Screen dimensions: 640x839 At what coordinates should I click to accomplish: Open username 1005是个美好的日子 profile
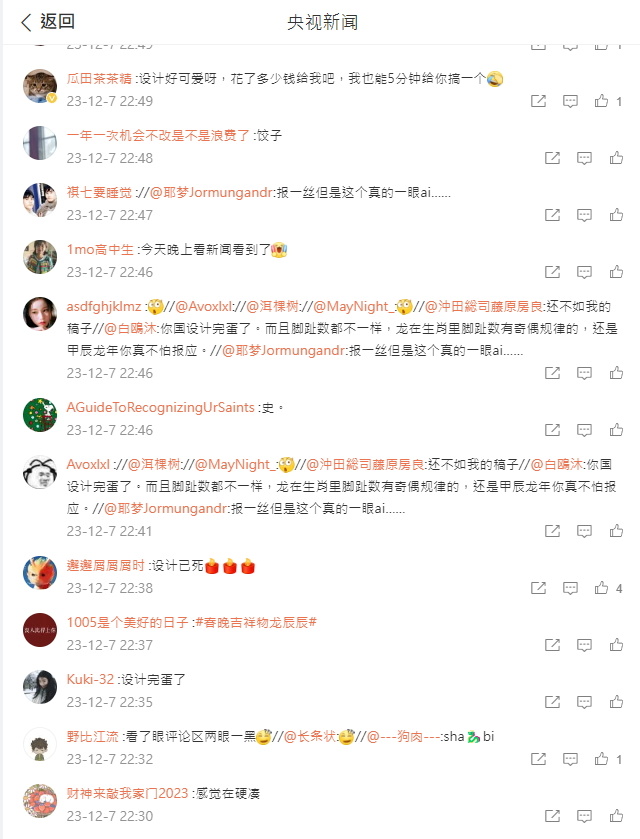point(127,622)
